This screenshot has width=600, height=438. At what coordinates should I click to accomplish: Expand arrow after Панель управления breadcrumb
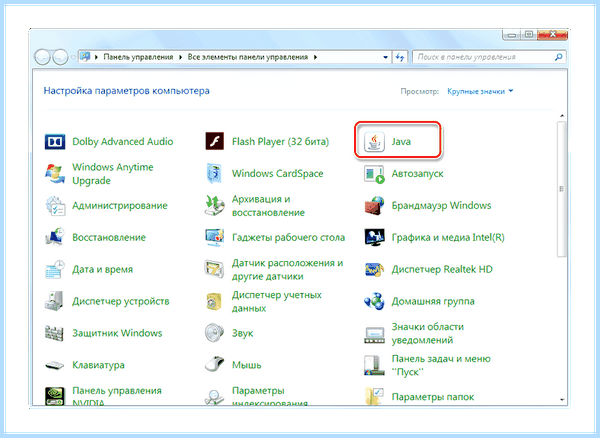click(x=180, y=57)
